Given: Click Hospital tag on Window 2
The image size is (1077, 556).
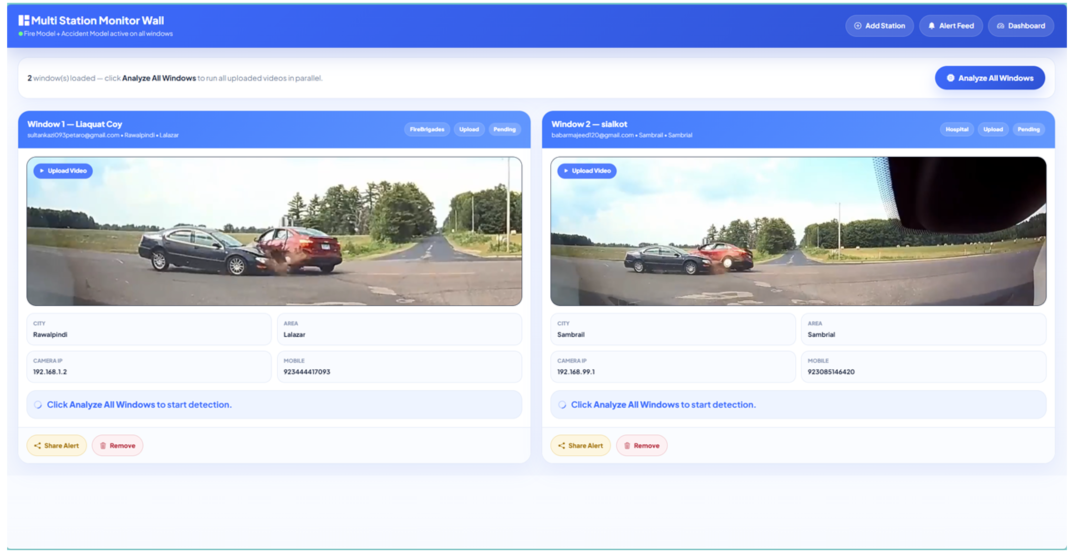Looking at the screenshot, I should click(957, 129).
